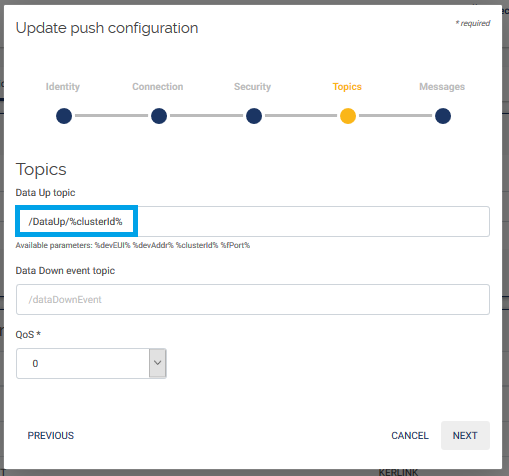Go to the Connection step label
Screen dimensions: 509x476
tap(158, 87)
